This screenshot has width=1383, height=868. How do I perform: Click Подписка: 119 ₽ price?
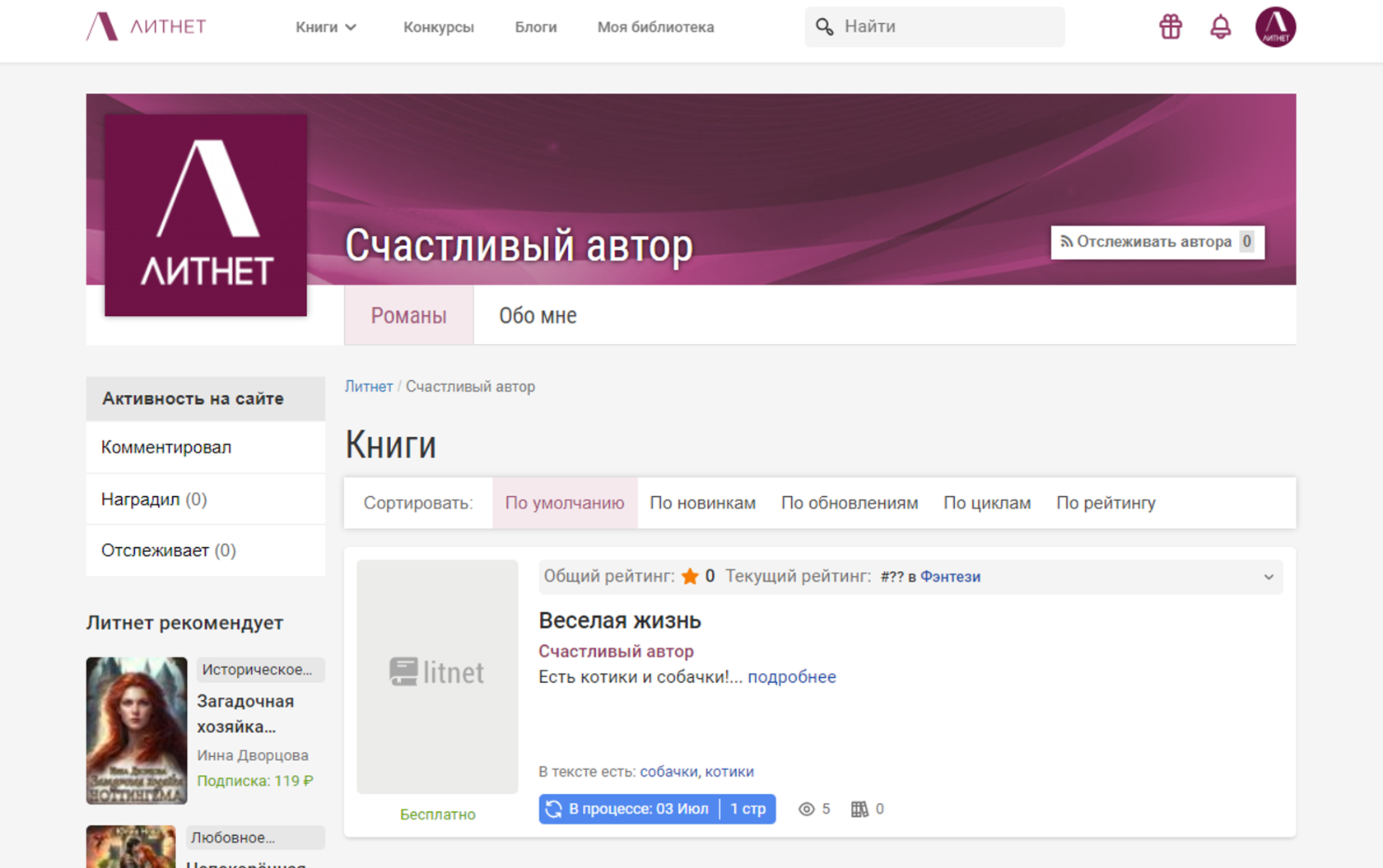[255, 781]
